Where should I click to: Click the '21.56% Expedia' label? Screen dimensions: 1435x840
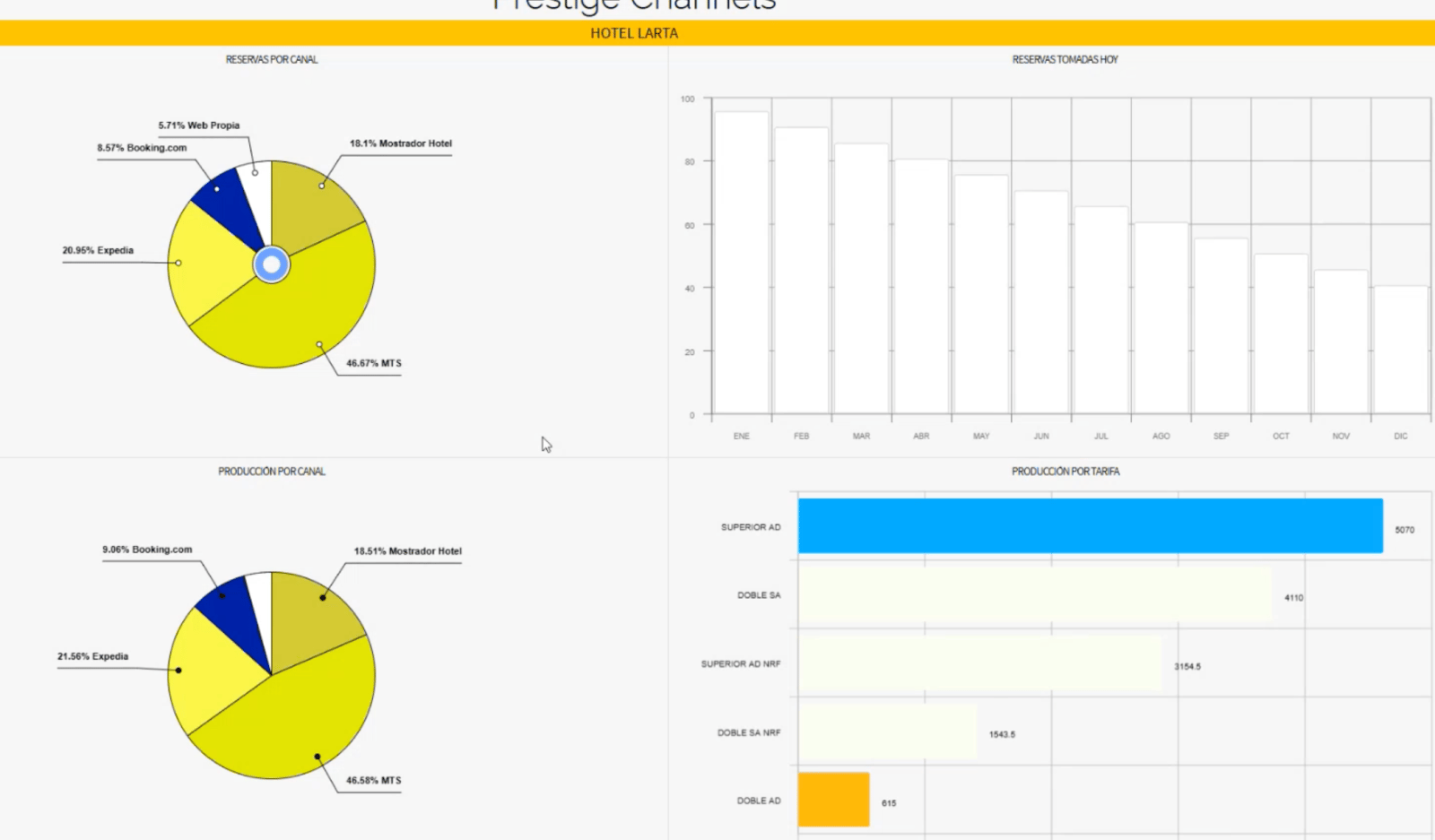pyautogui.click(x=93, y=656)
